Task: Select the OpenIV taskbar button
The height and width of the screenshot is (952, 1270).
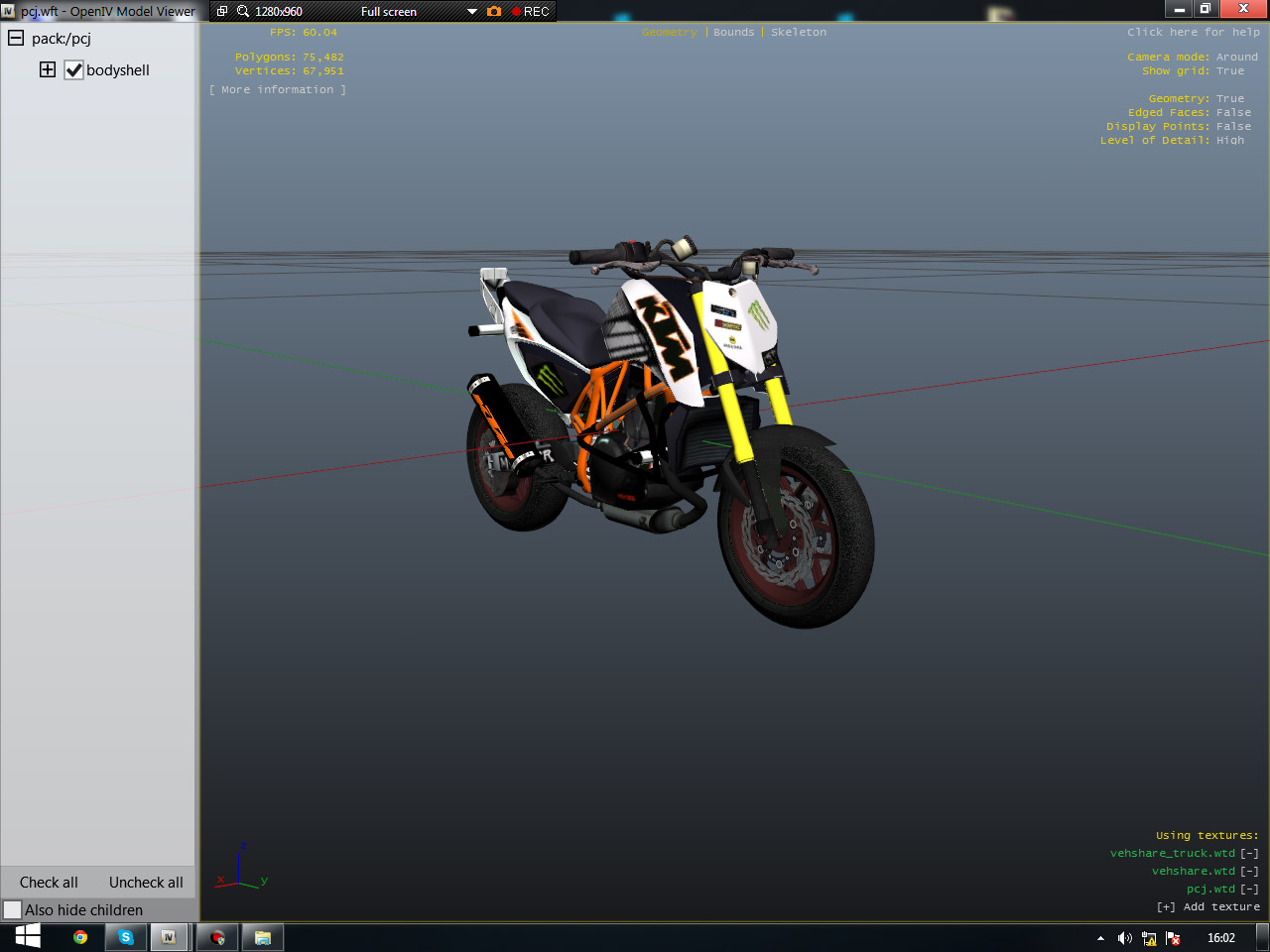Action: (x=169, y=937)
